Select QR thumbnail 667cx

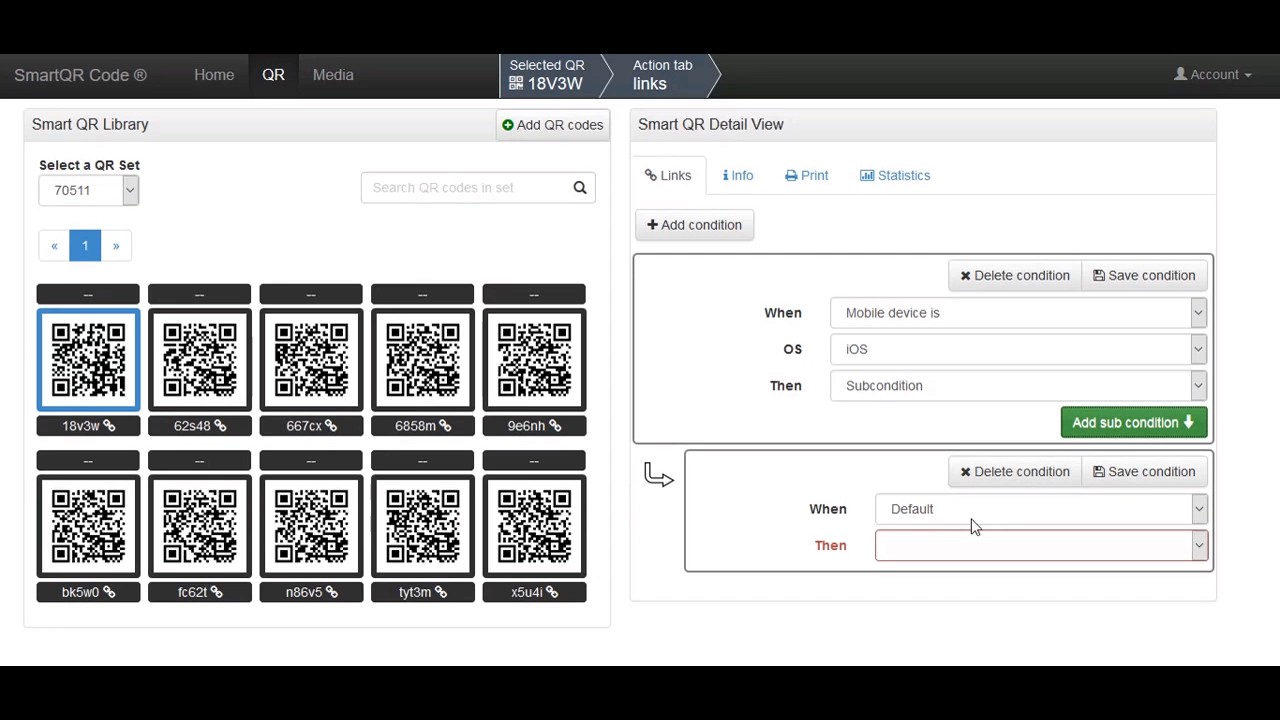click(311, 360)
